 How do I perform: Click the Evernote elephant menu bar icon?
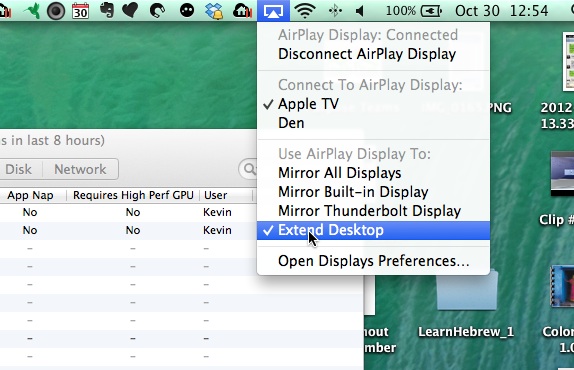click(107, 11)
